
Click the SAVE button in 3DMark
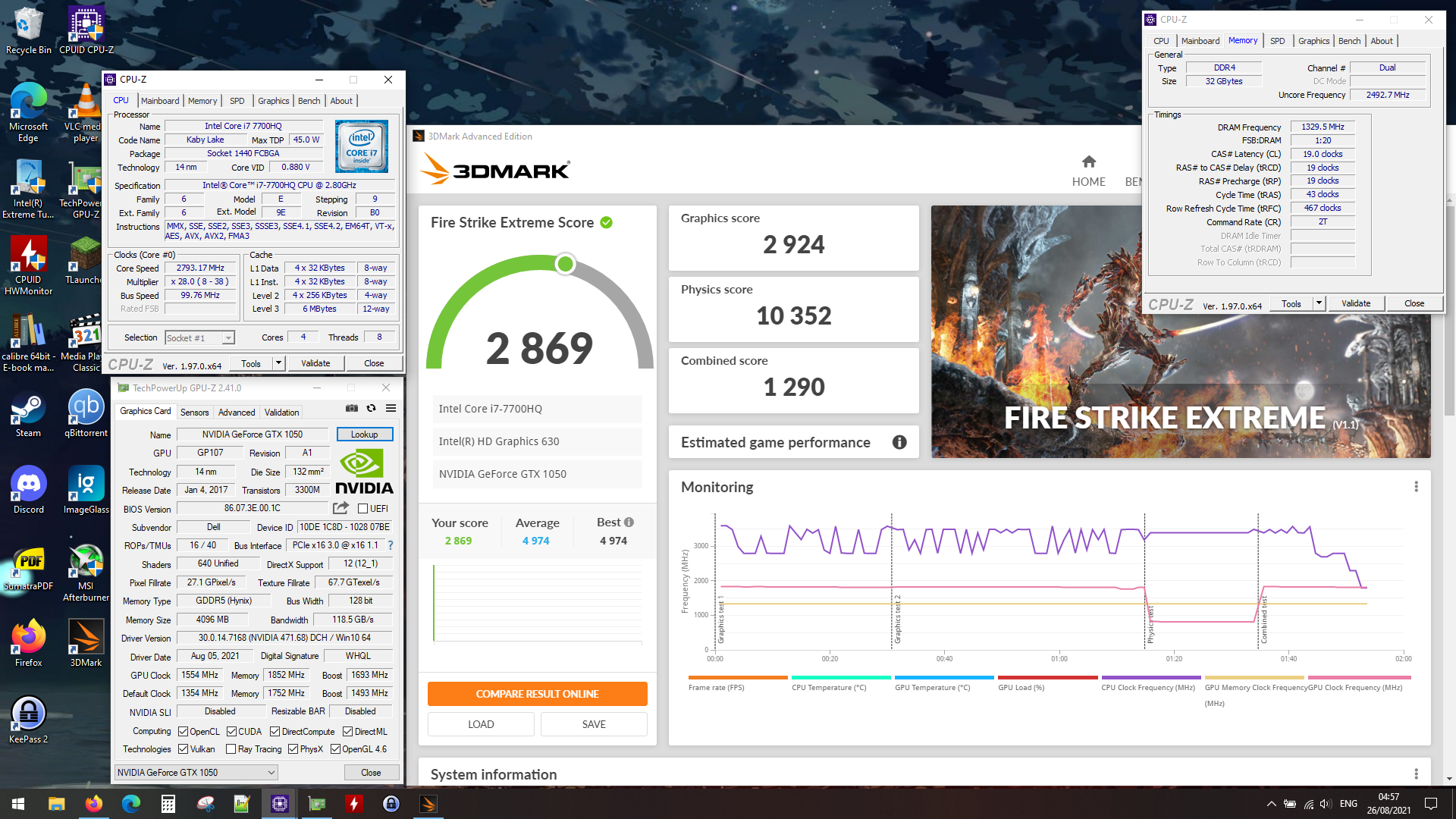coord(594,724)
